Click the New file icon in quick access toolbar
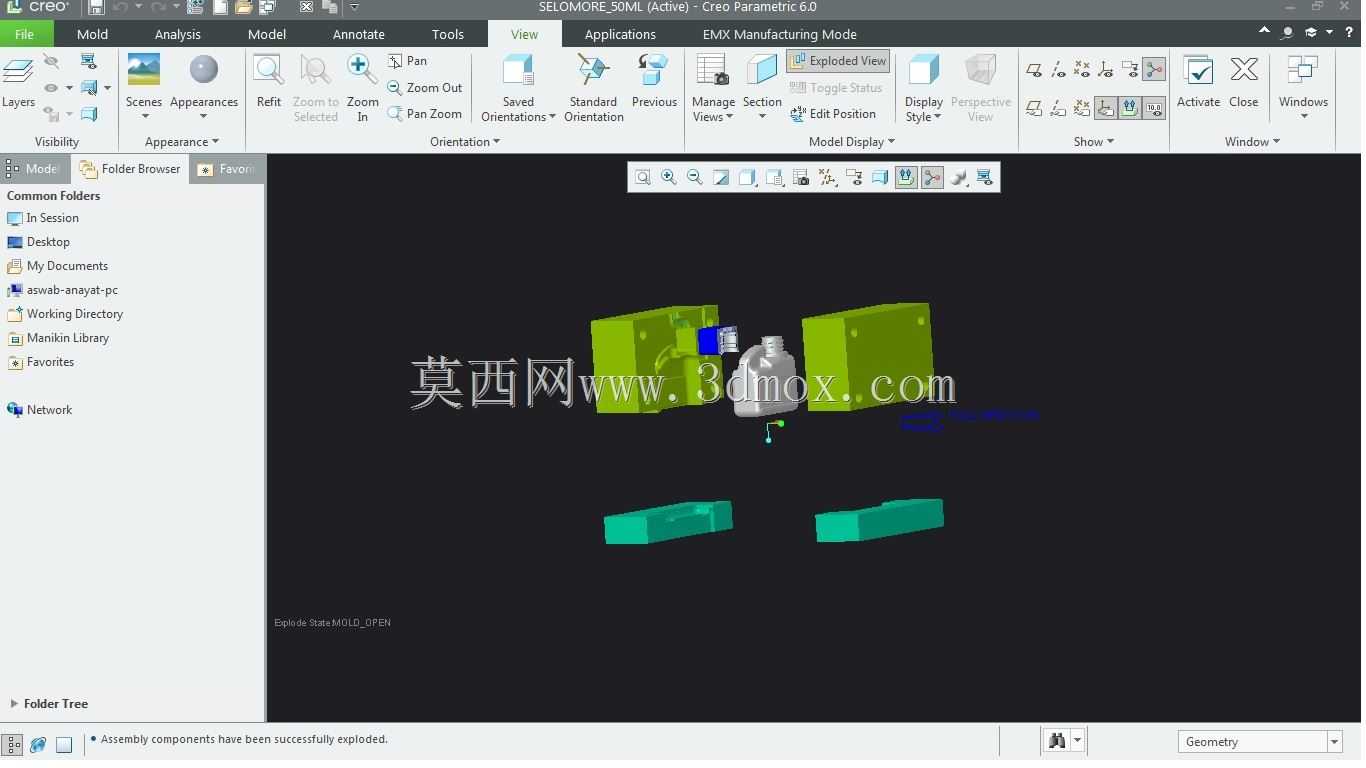The width and height of the screenshot is (1366, 768). [x=220, y=7]
